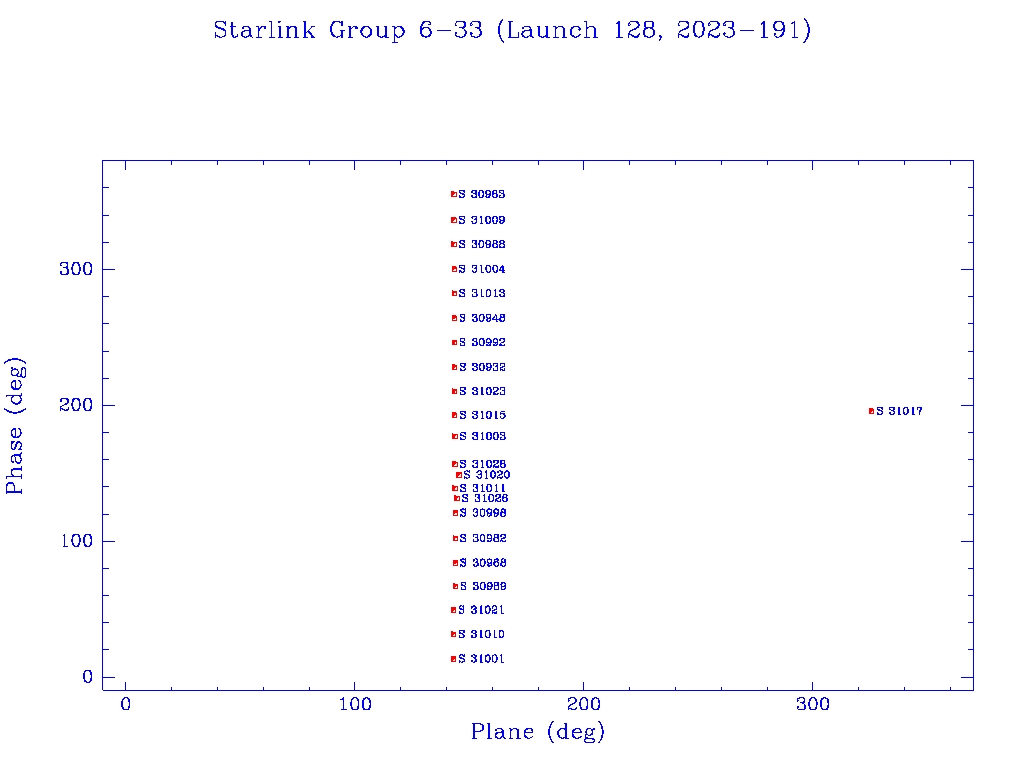Image resolution: width=1024 pixels, height=768 pixels.
Task: Click the red marker for S 31017
Action: (x=871, y=411)
